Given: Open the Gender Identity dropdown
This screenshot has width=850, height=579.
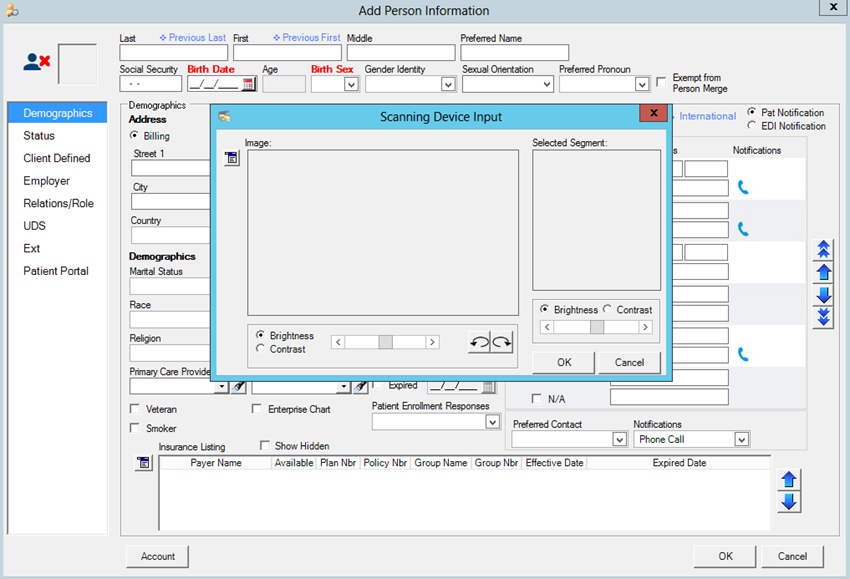Looking at the screenshot, I should [448, 85].
